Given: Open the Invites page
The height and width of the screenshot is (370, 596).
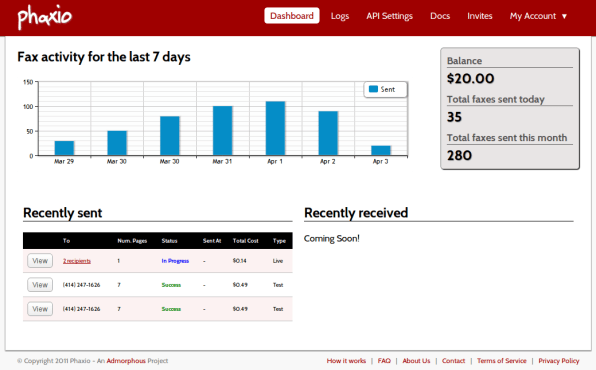Looking at the screenshot, I should tap(480, 16).
